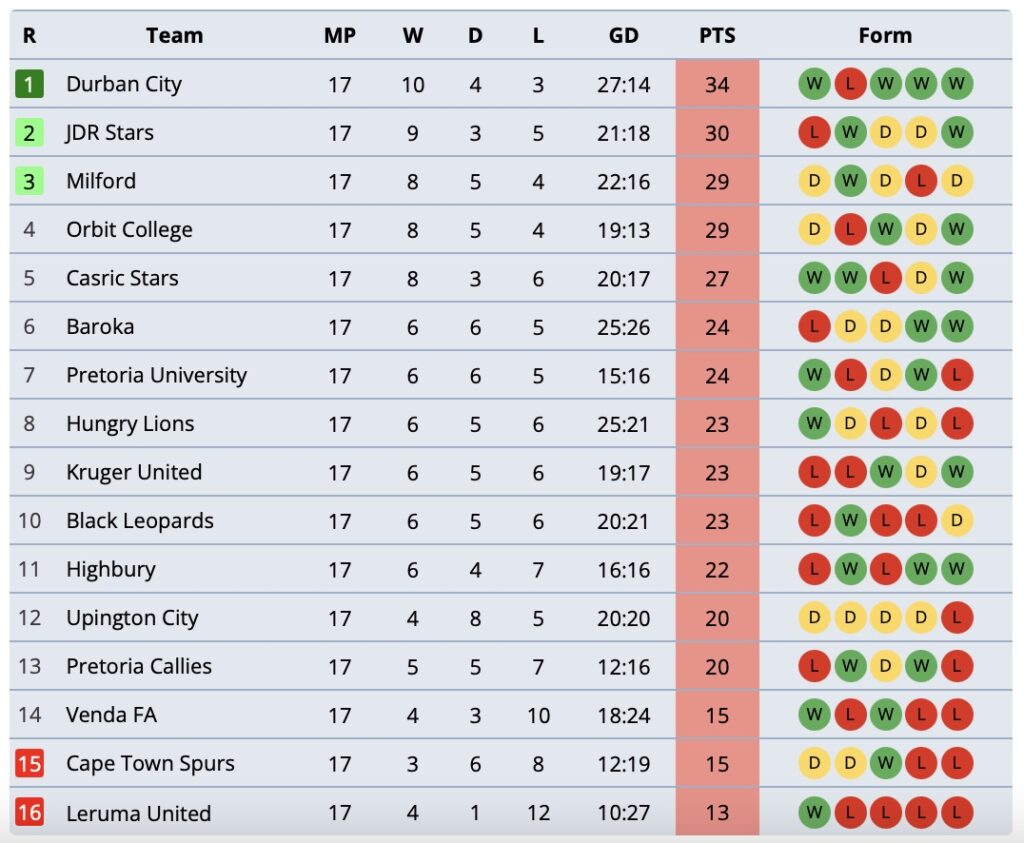The height and width of the screenshot is (843, 1024).
Task: Click Durban City's highlighted 34 points cell
Action: coord(717,84)
